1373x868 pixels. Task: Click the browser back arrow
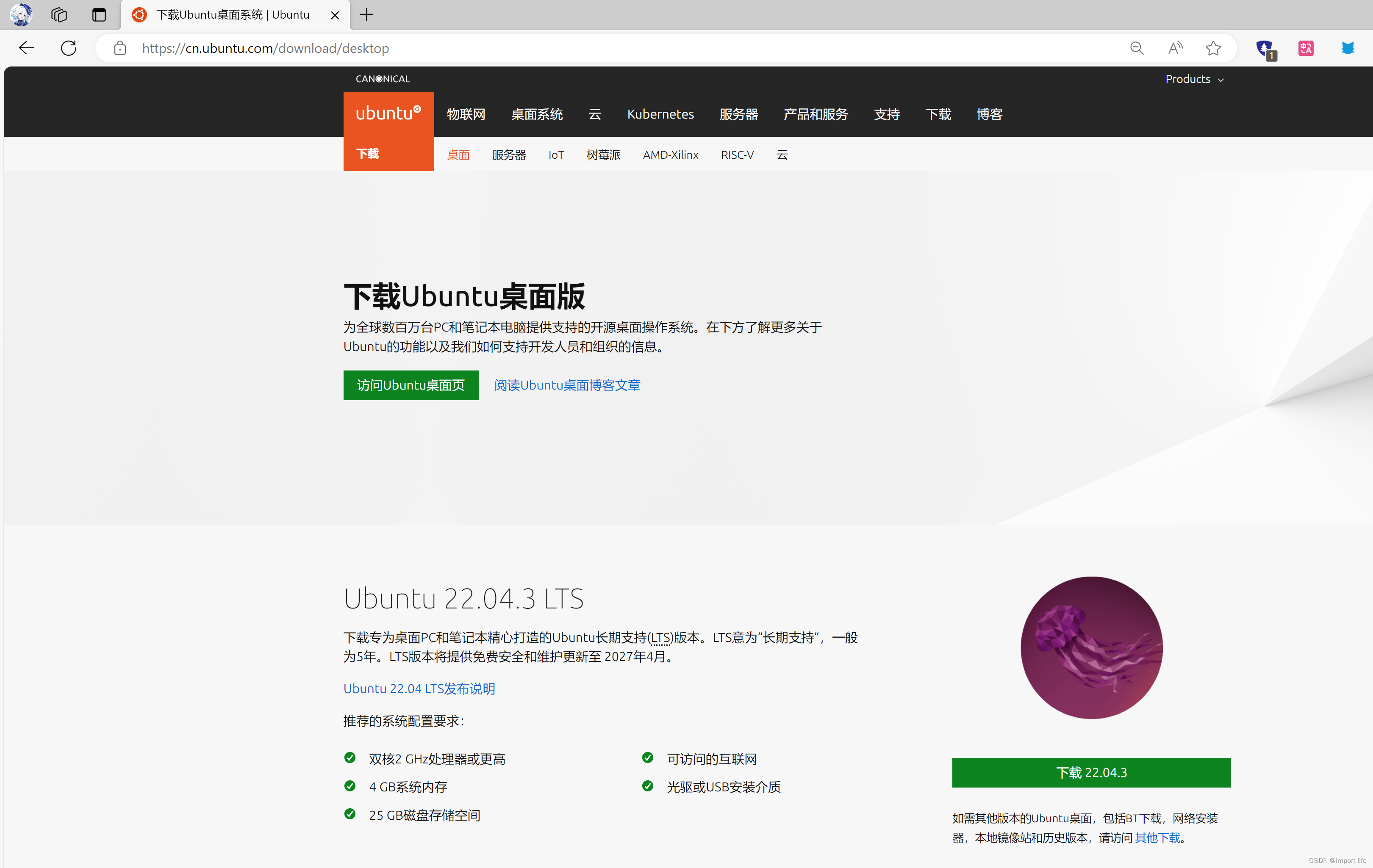click(26, 48)
